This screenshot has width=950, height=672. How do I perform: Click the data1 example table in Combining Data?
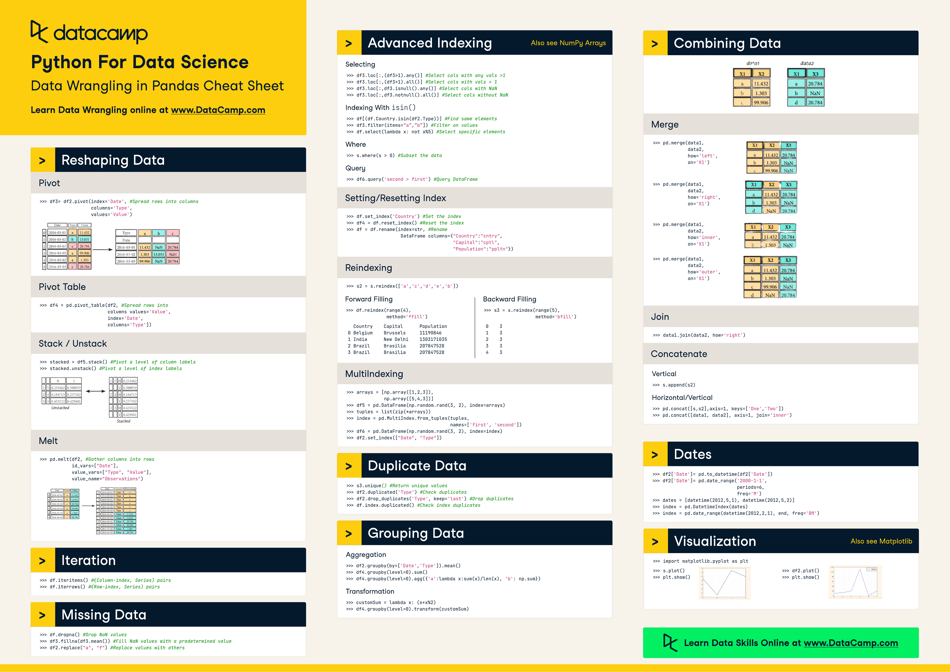752,87
